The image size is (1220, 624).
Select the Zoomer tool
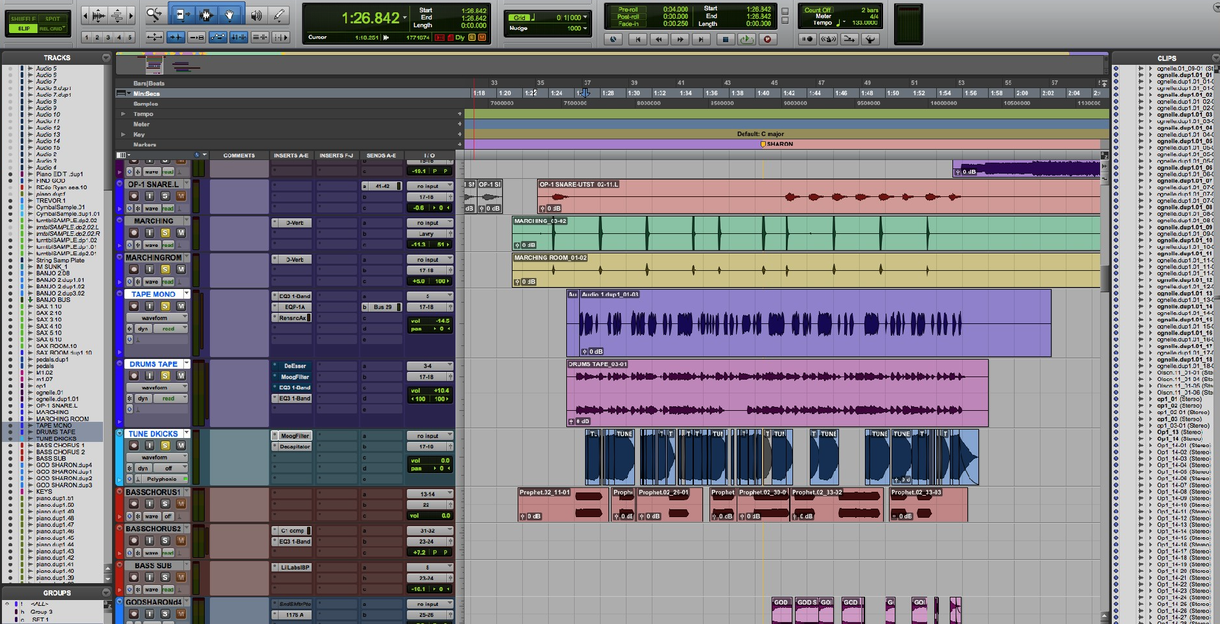point(155,15)
